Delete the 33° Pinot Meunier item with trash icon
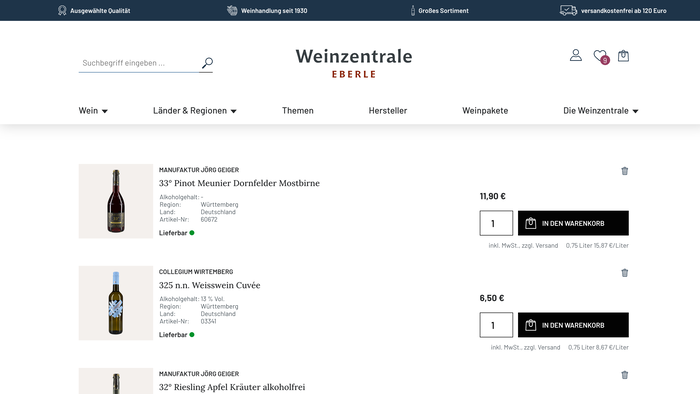 point(625,171)
